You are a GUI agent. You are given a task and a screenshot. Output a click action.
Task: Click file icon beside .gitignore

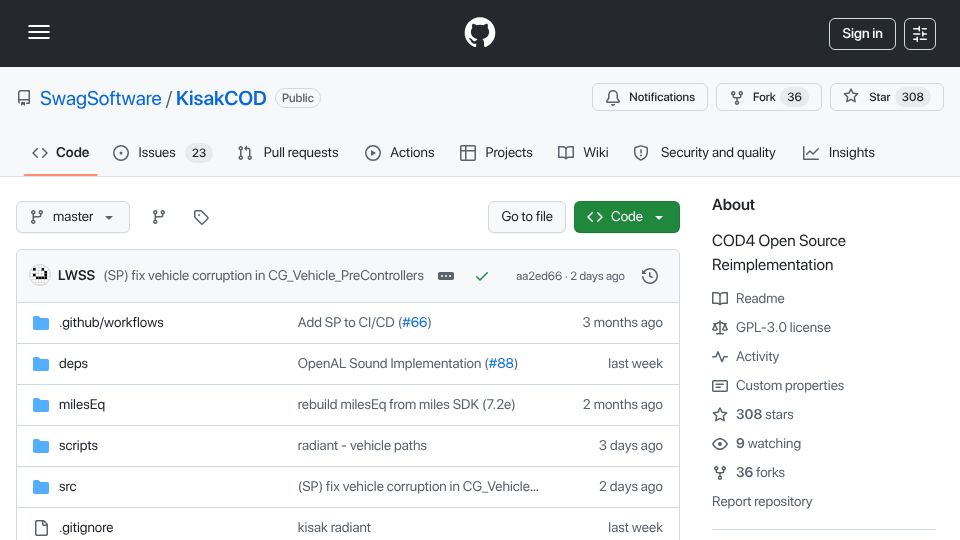click(41, 528)
